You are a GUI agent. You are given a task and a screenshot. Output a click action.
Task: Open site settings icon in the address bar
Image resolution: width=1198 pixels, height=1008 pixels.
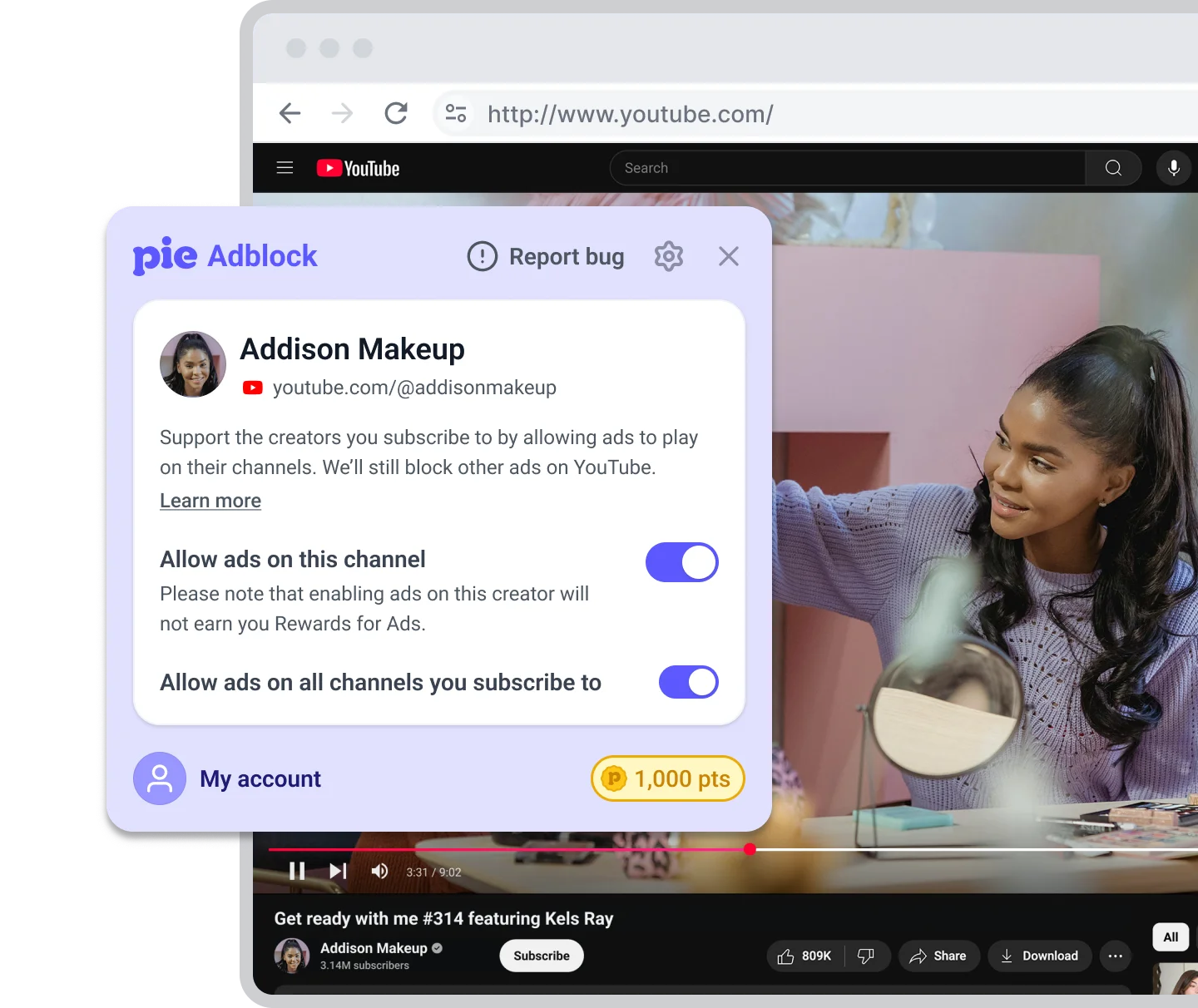point(455,113)
